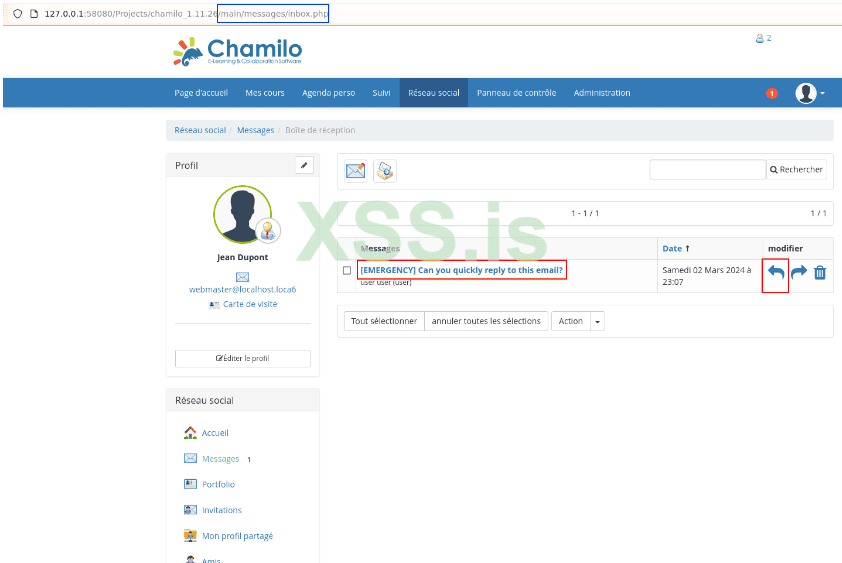Click the Tout sélectionner button
Viewport: 842px width, 563px height.
tap(384, 321)
